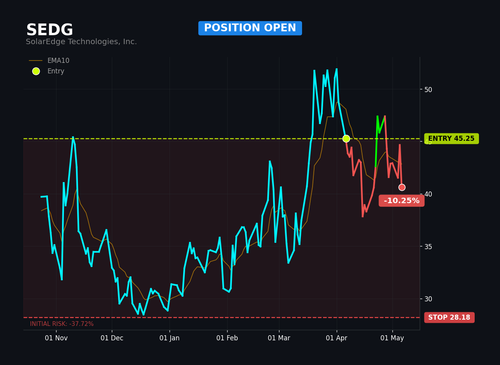Click the EMA10 legend entry
Image resolution: width=500 pixels, height=365 pixels.
tap(49, 61)
